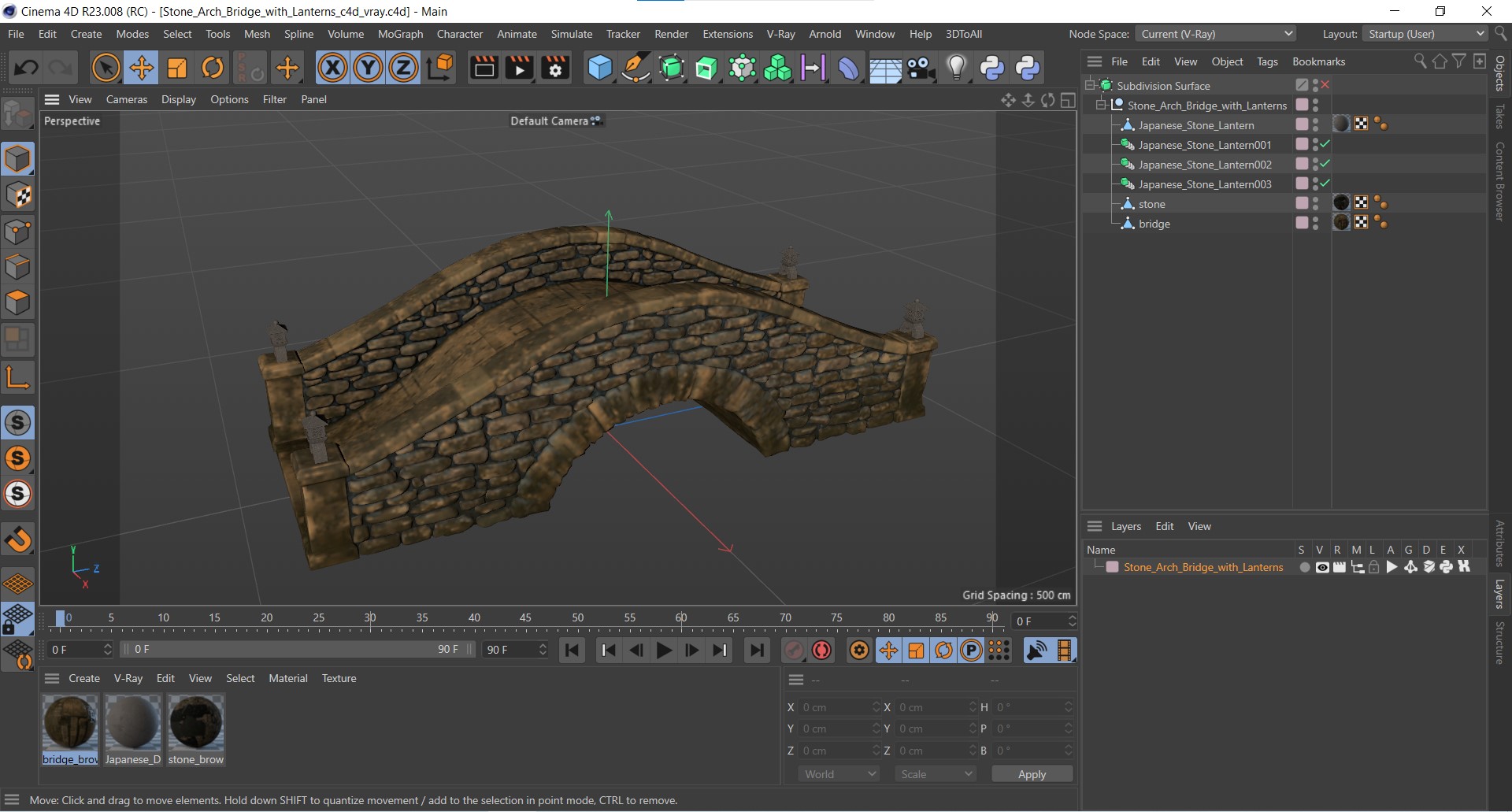
Task: Toggle lock for Stone_Arch_Bridge_with_Lanterns layer
Action: point(1374,567)
